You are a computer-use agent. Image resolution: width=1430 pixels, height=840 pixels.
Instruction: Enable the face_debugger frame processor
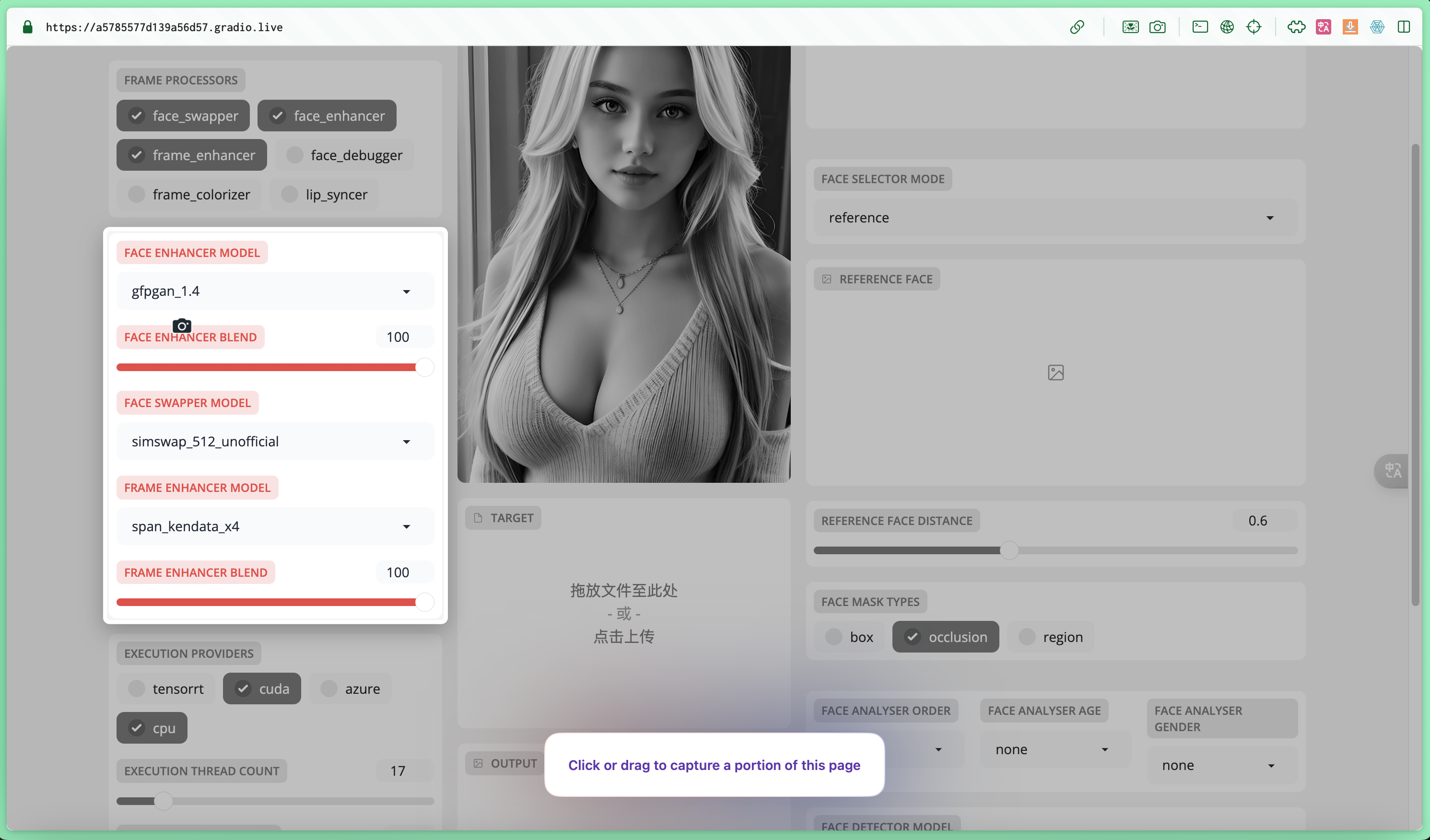[x=344, y=155]
